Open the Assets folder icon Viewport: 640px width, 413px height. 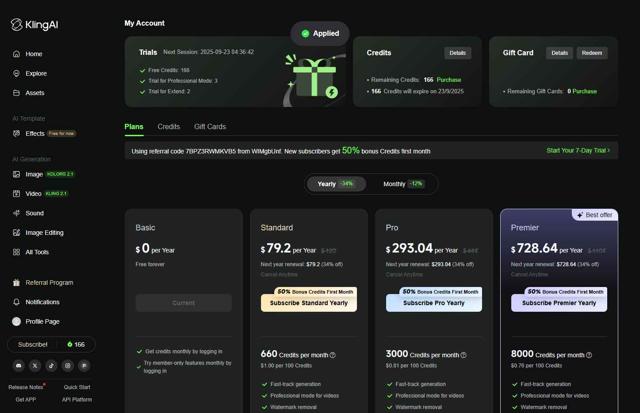pos(16,93)
